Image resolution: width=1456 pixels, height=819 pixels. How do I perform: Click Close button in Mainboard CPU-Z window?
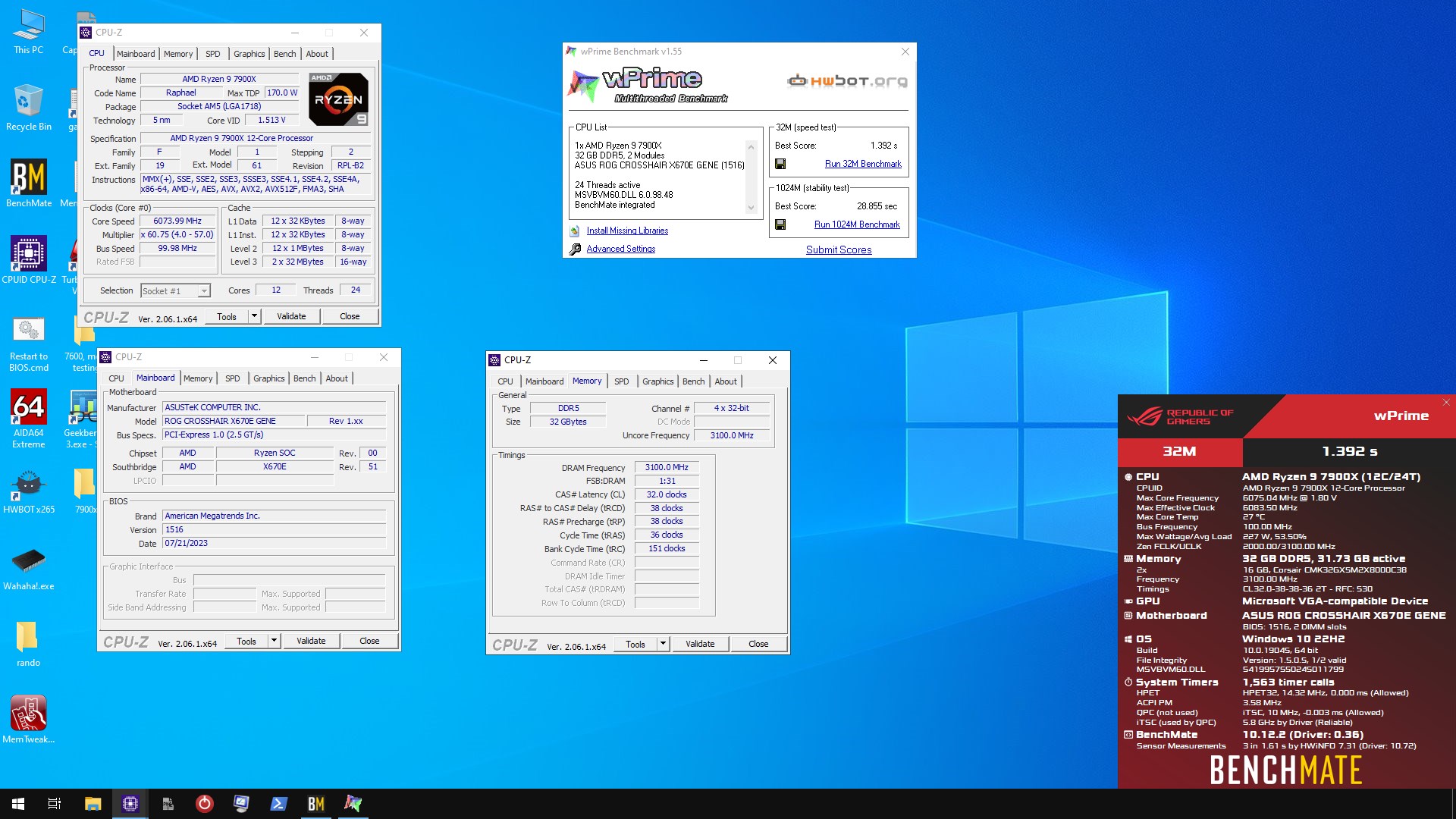pyautogui.click(x=369, y=641)
